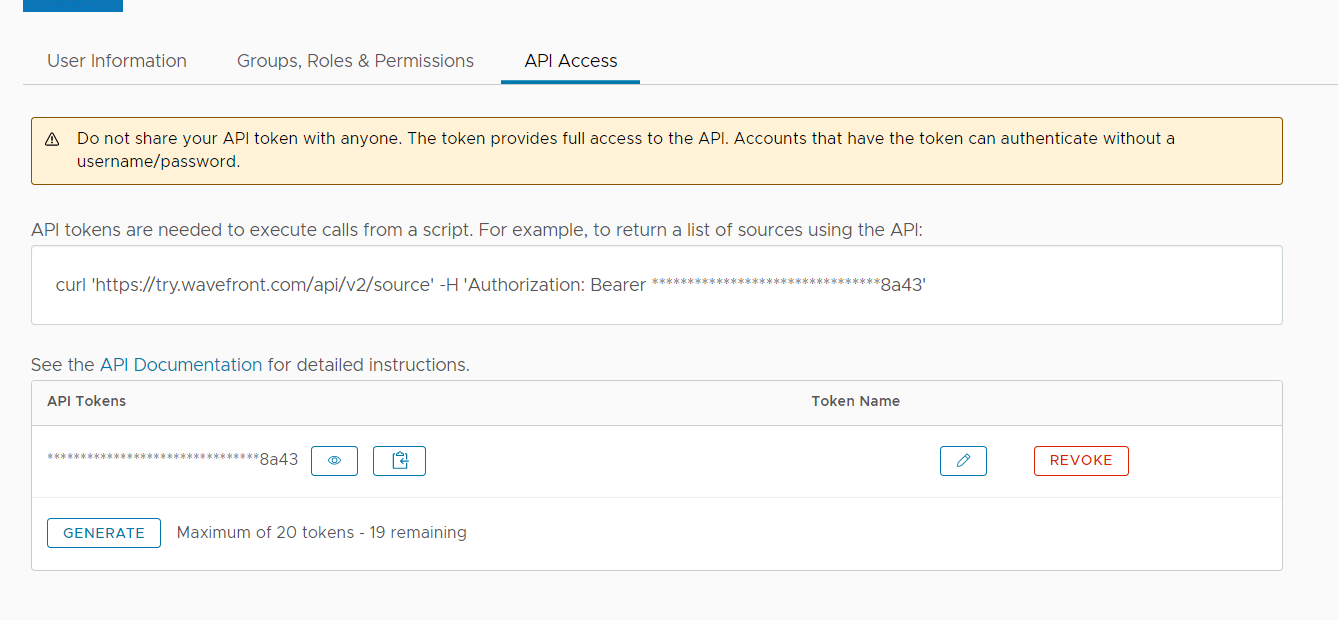Select the masked token text in the table row

click(172, 460)
